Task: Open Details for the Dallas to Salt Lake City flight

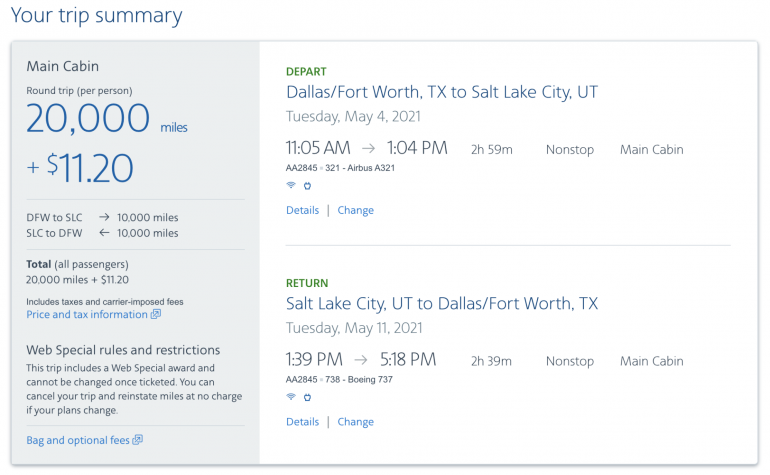Action: 302,211
